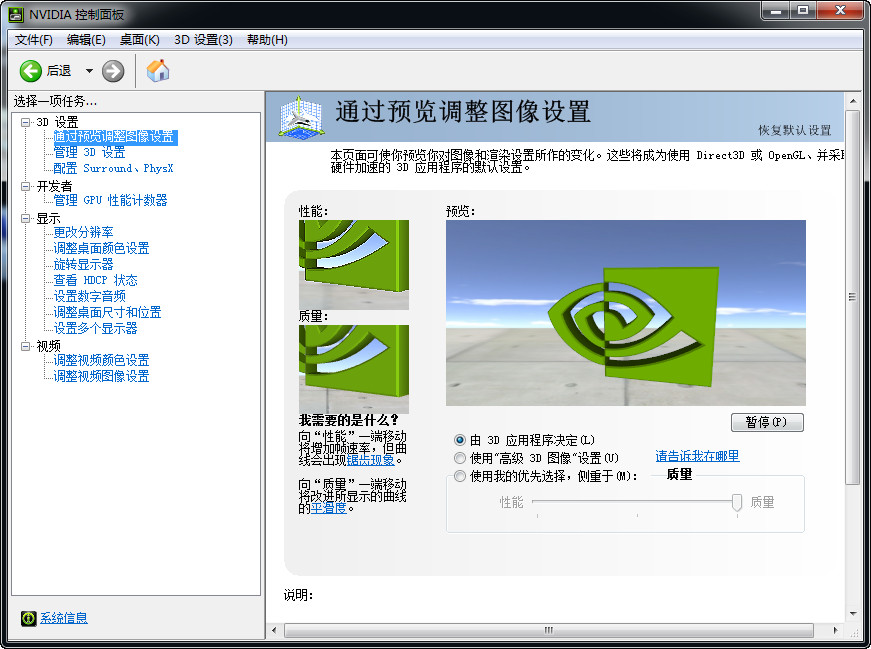The width and height of the screenshot is (871, 649).
Task: Click the system information icon at bottom left
Action: pos(28,618)
